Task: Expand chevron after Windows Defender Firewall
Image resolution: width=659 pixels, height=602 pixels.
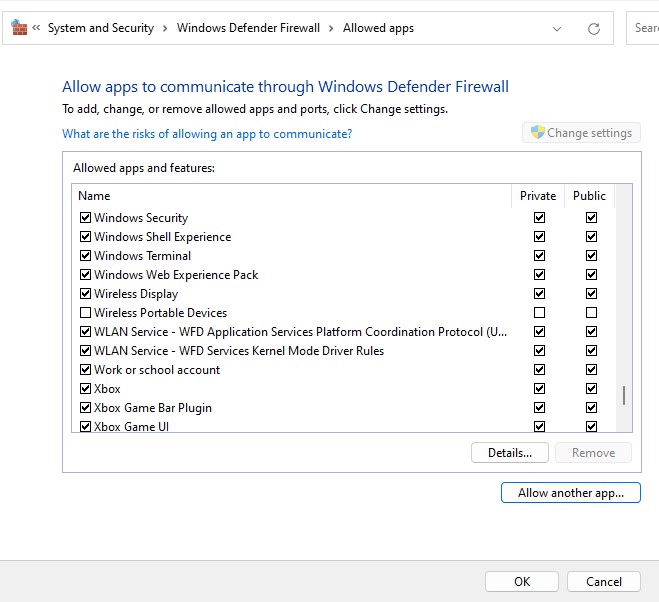Action: 331,28
